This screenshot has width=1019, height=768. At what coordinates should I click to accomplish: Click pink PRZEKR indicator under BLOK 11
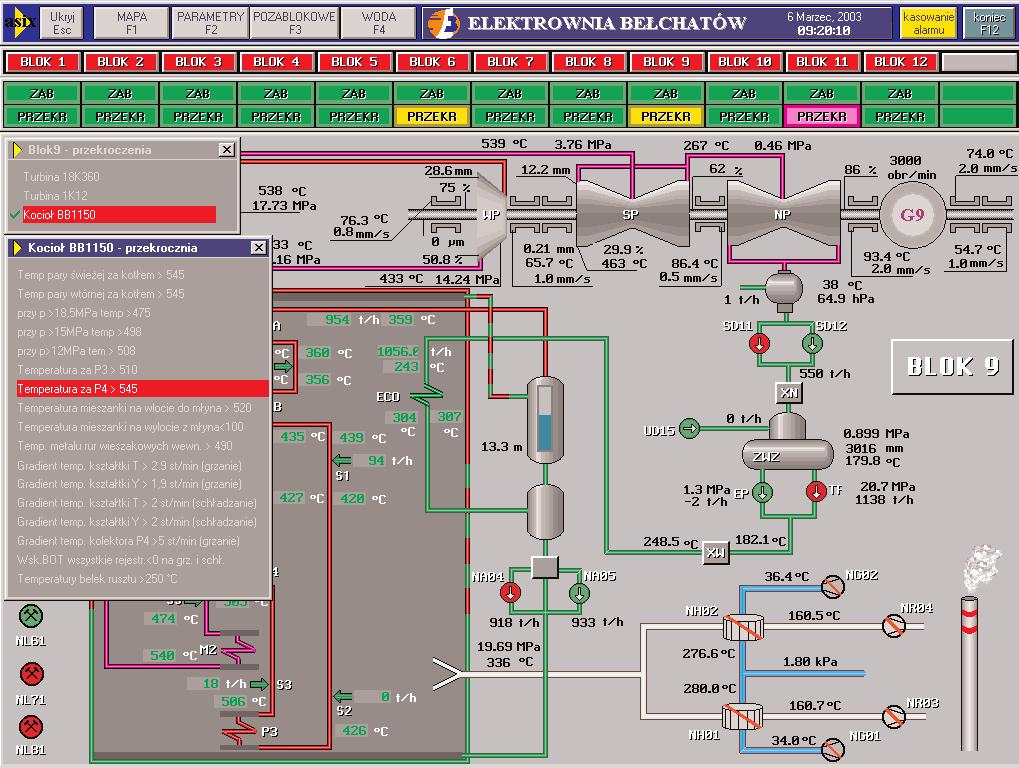pos(822,117)
